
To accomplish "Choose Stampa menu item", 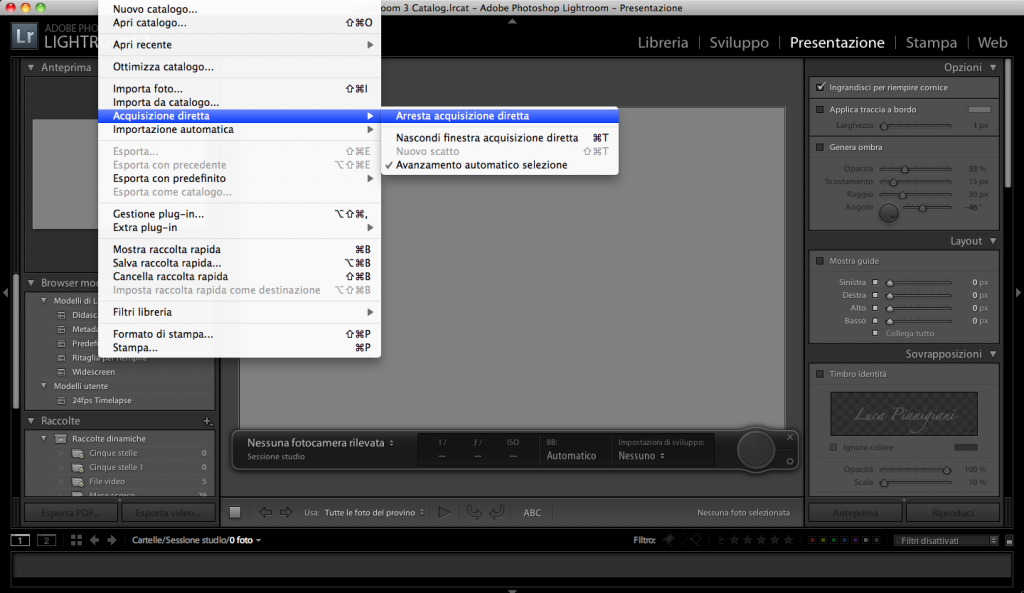I will [239, 347].
